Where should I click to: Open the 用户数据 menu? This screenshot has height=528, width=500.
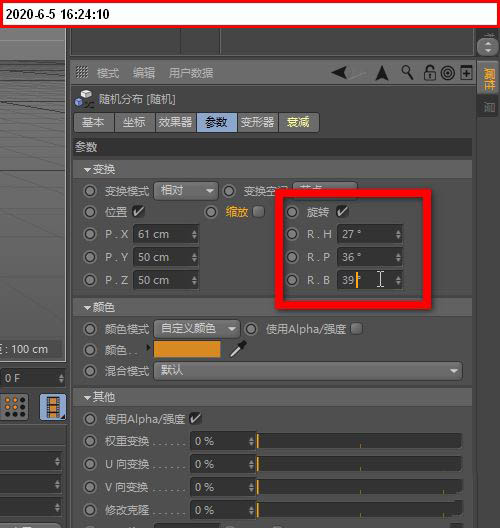pos(191,73)
